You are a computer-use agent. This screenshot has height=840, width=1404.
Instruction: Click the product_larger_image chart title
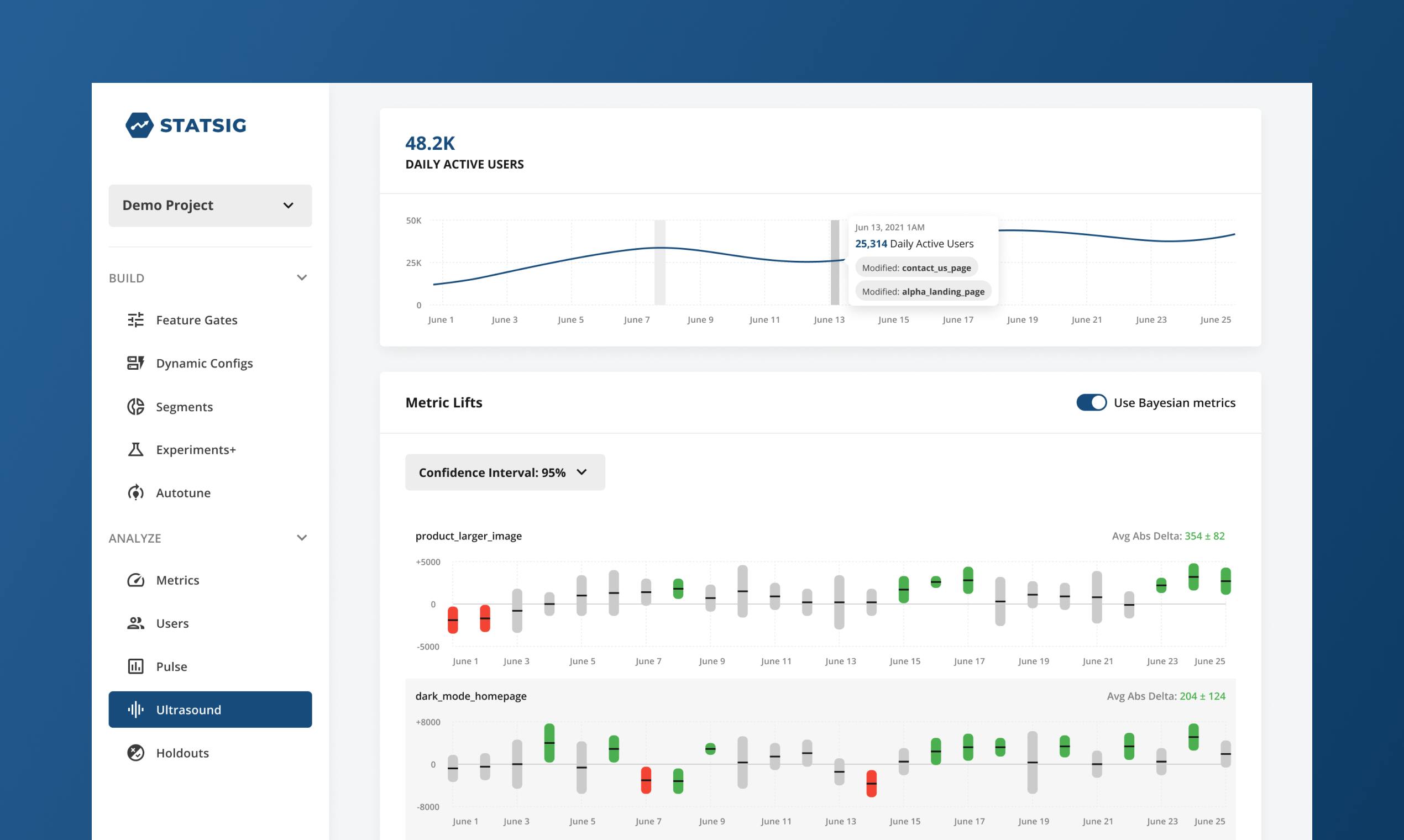click(x=469, y=535)
